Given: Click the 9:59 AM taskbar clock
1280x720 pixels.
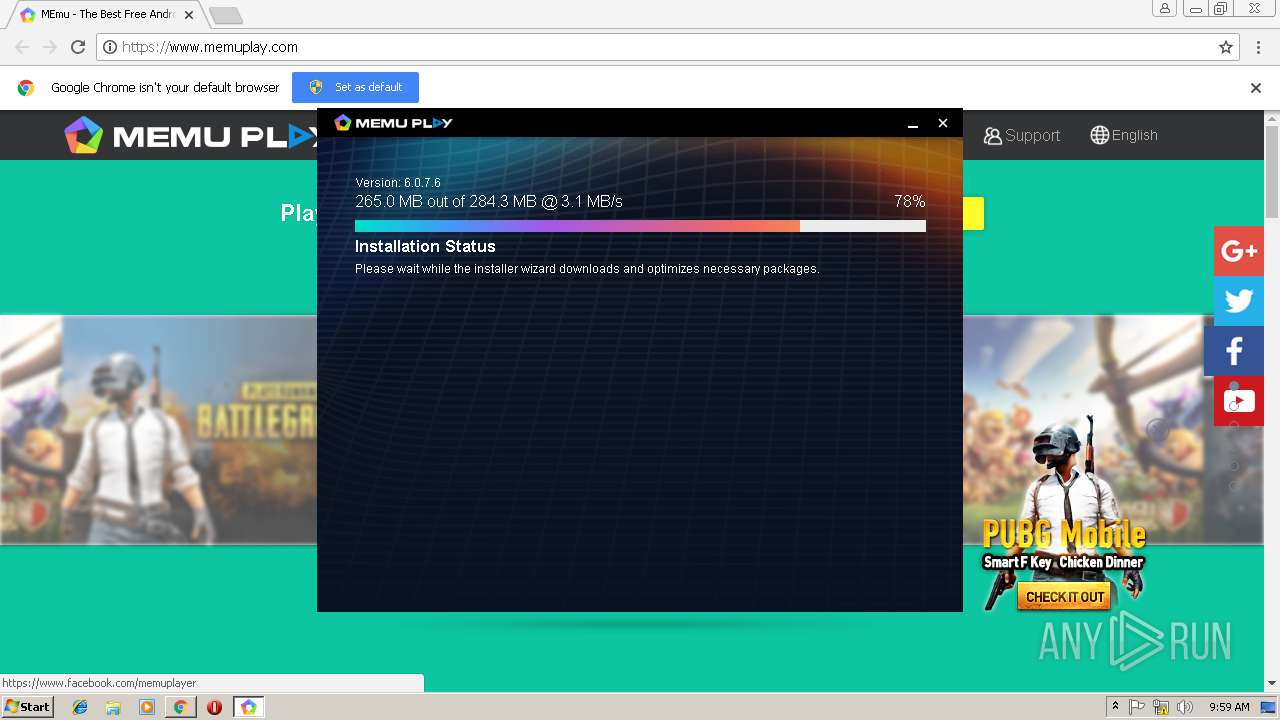Looking at the screenshot, I should [1229, 707].
